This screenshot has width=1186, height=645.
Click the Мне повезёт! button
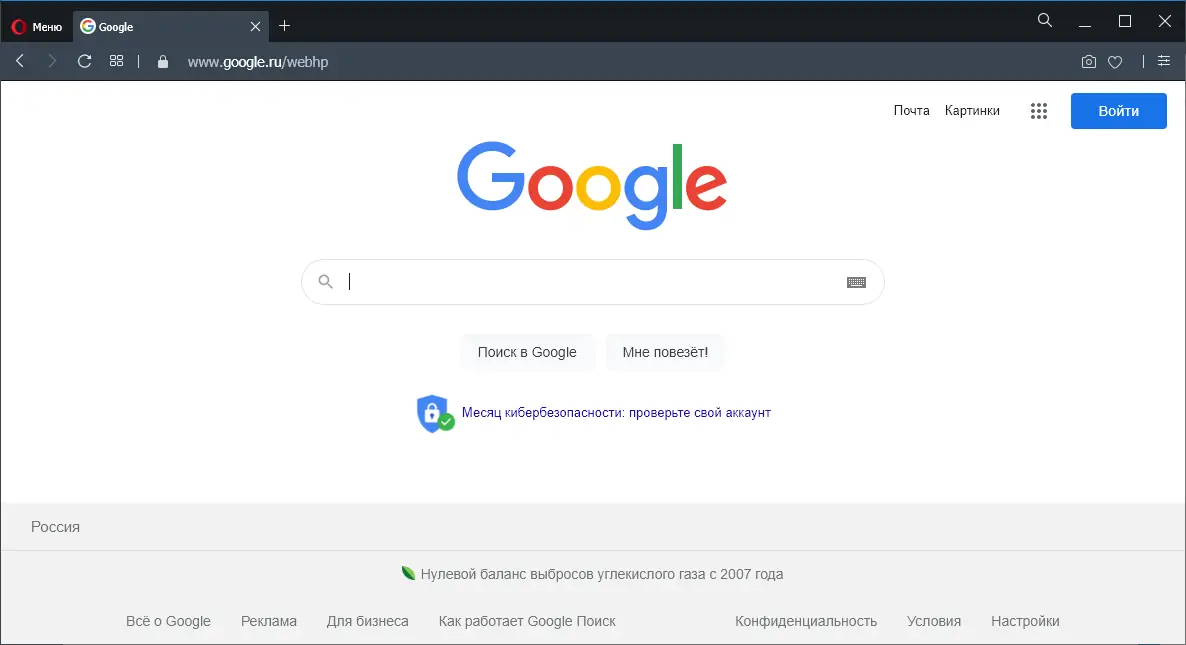tap(666, 352)
